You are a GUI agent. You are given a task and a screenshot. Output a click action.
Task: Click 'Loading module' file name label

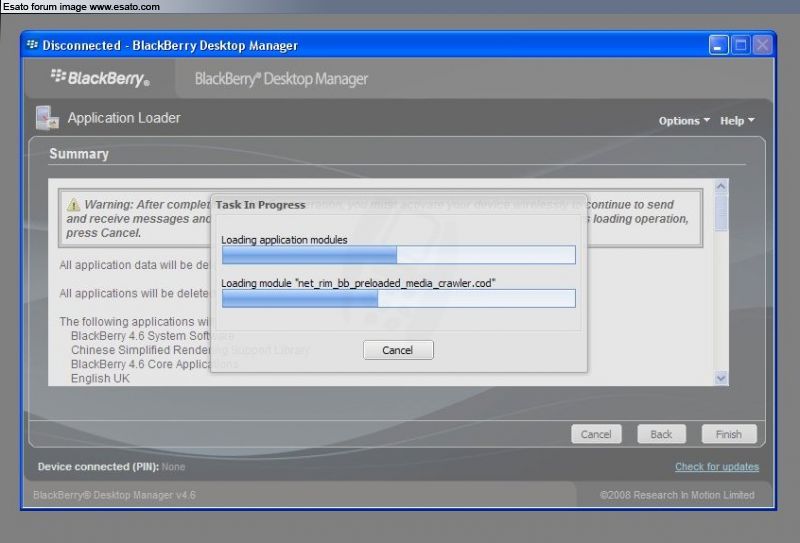click(358, 283)
